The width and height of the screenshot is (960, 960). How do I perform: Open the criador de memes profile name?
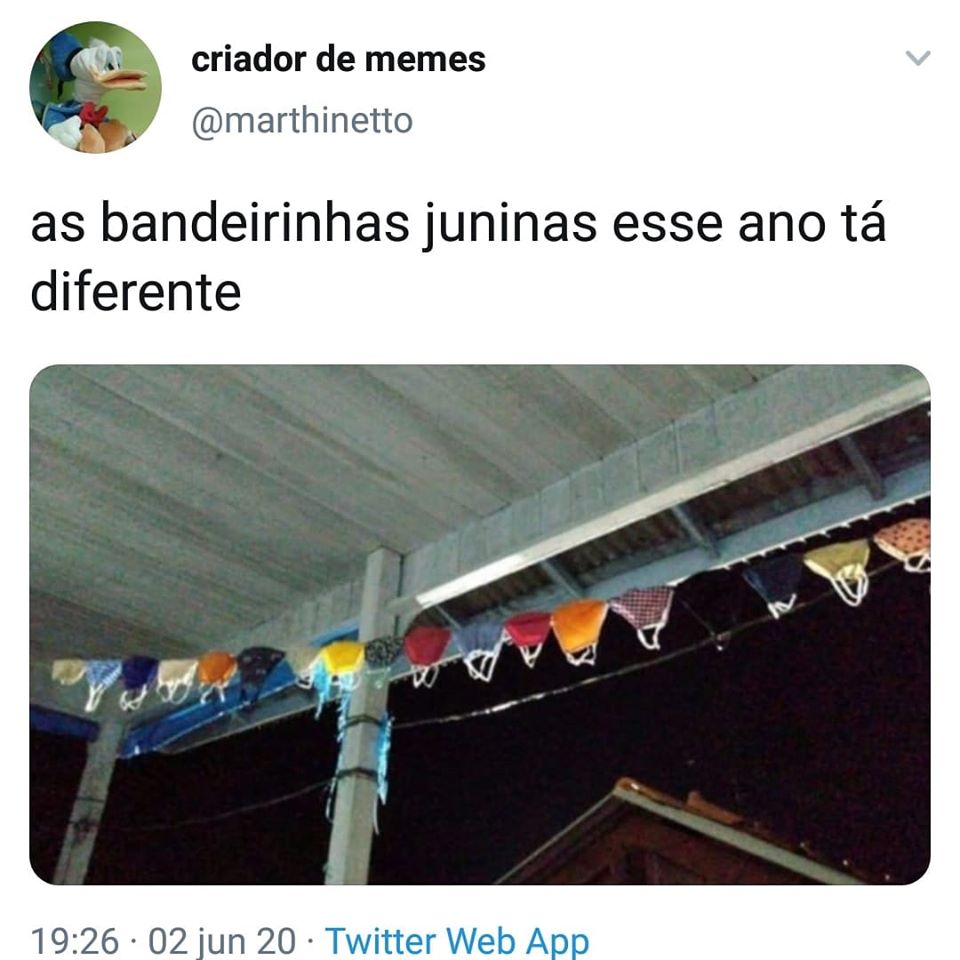(x=338, y=59)
